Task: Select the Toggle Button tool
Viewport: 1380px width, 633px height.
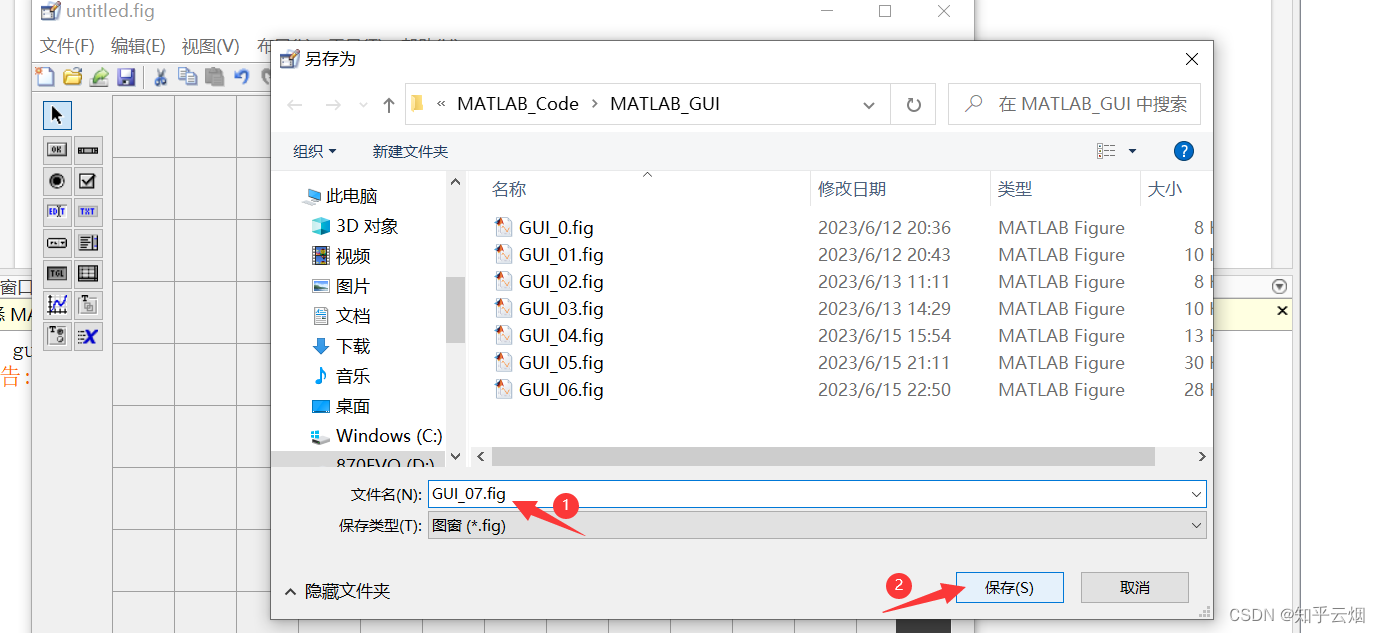Action: [x=57, y=273]
